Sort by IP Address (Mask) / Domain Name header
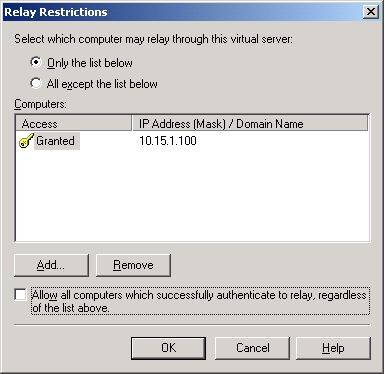The image size is (385, 374). coord(250,124)
